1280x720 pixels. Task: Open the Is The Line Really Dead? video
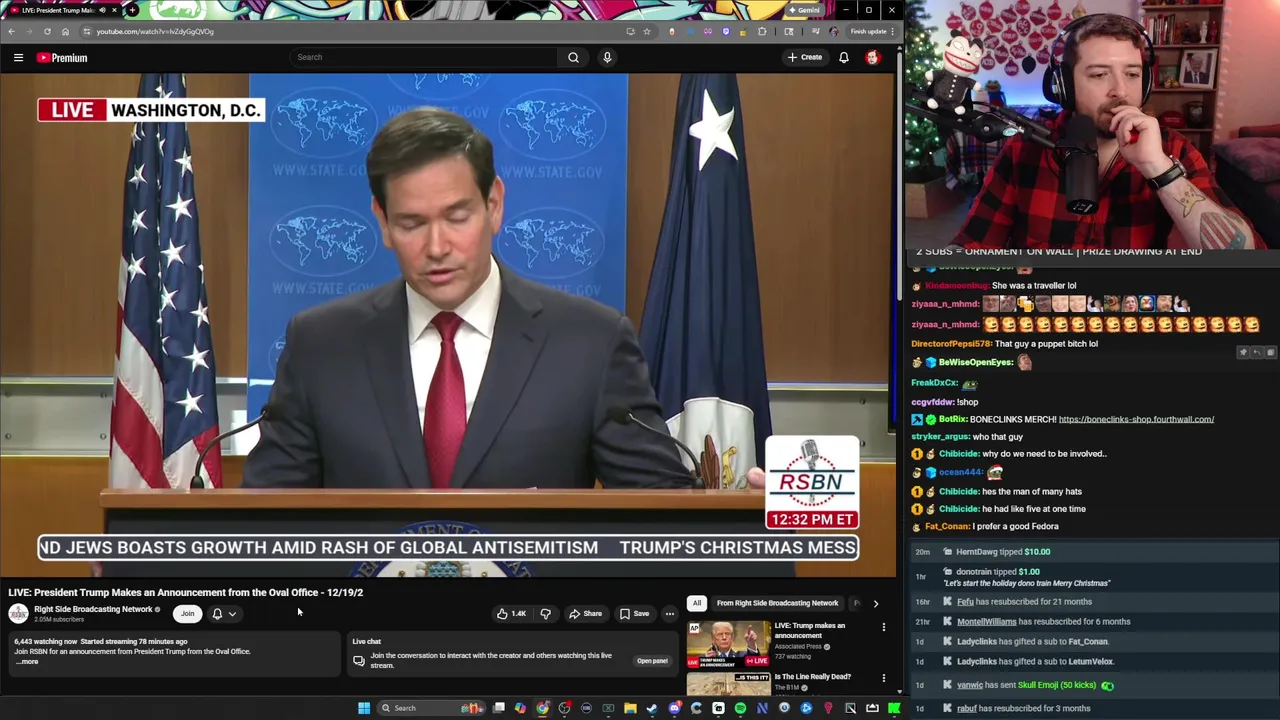click(812, 677)
